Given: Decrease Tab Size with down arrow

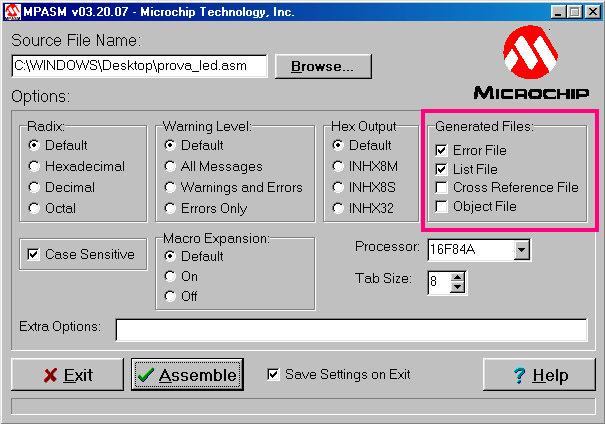Looking at the screenshot, I should 458,287.
